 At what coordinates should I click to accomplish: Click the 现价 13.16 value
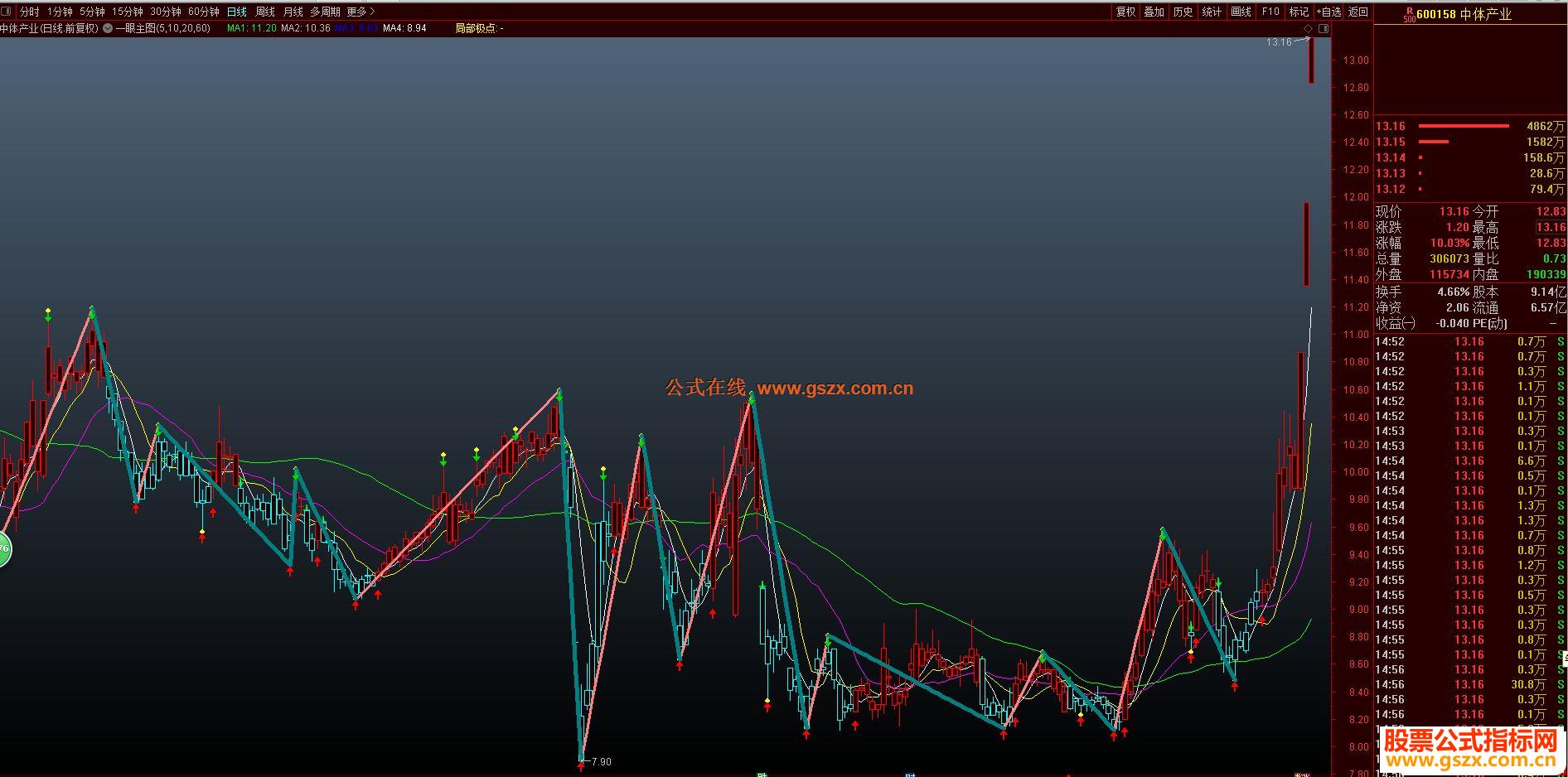(x=1454, y=211)
